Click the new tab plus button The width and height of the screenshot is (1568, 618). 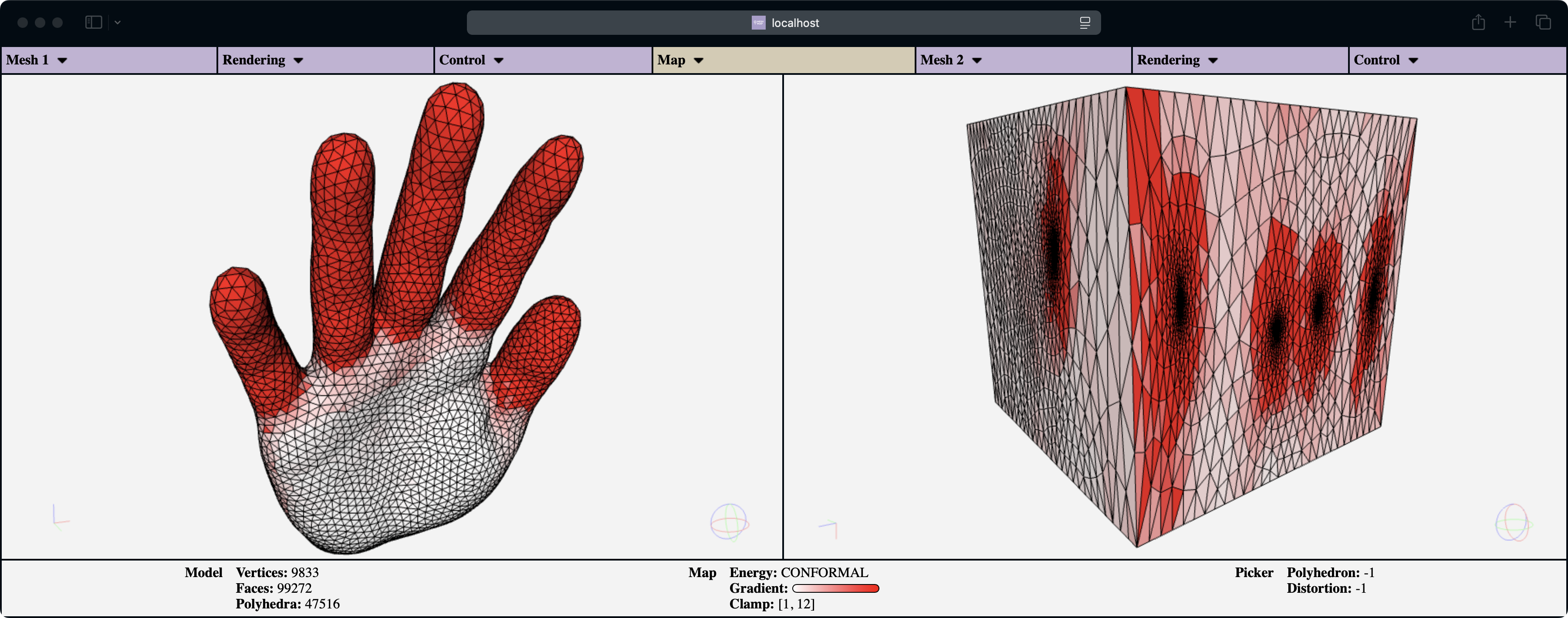coord(1511,23)
